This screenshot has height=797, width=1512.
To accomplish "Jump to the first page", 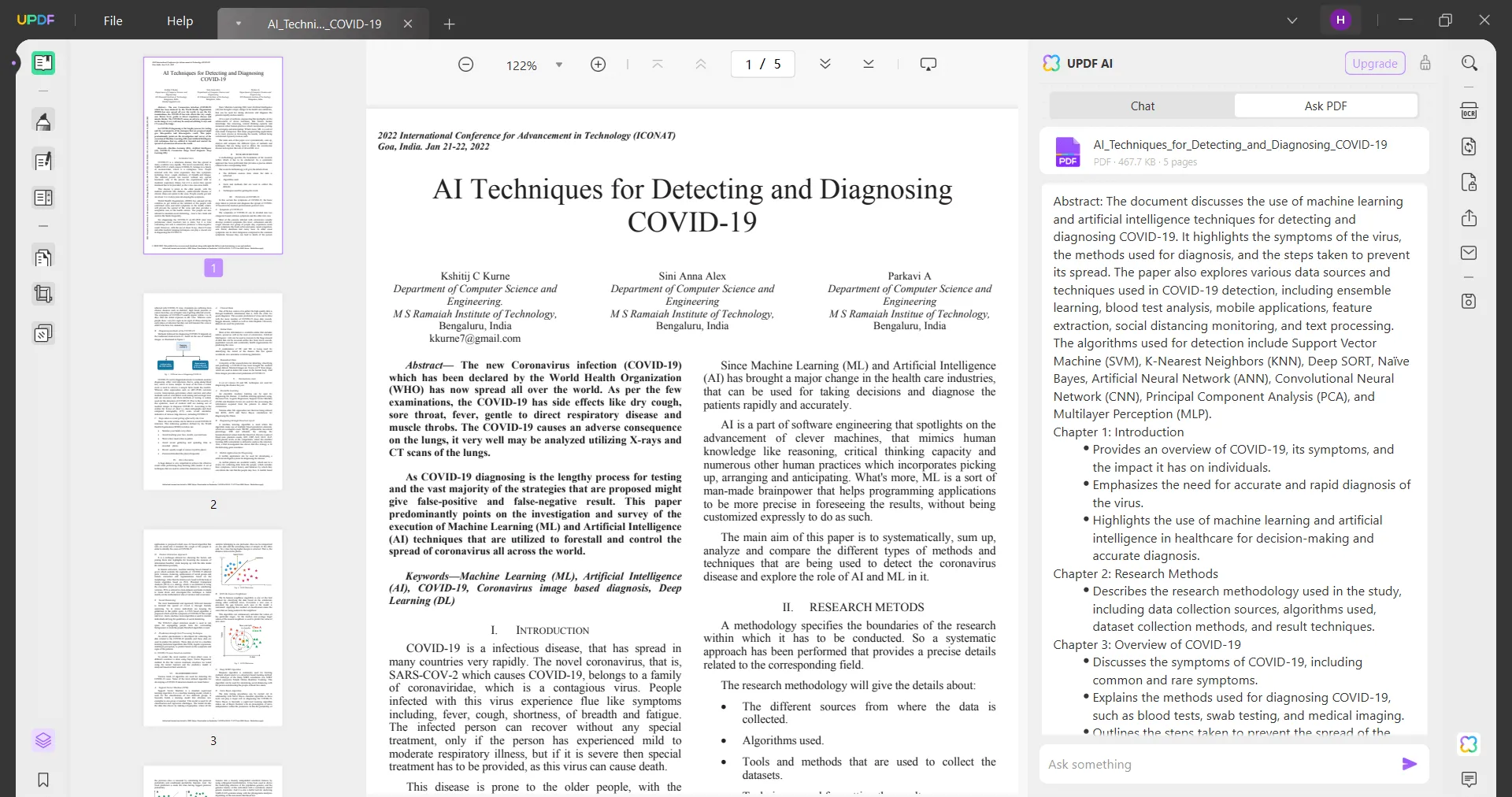I will [x=658, y=65].
